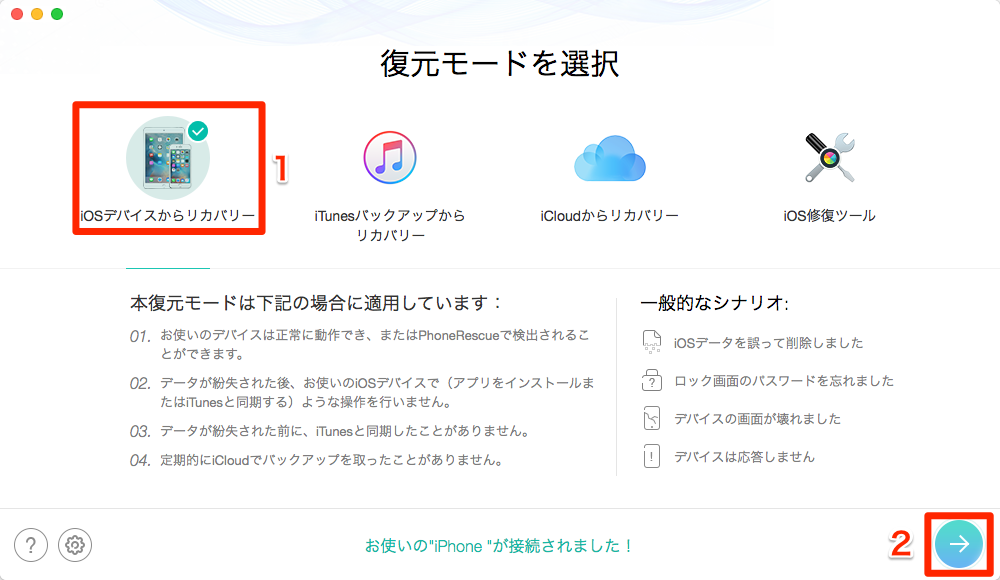Click text 'デバイスの画面が壊れました'
1000x580 pixels.
click(x=758, y=419)
